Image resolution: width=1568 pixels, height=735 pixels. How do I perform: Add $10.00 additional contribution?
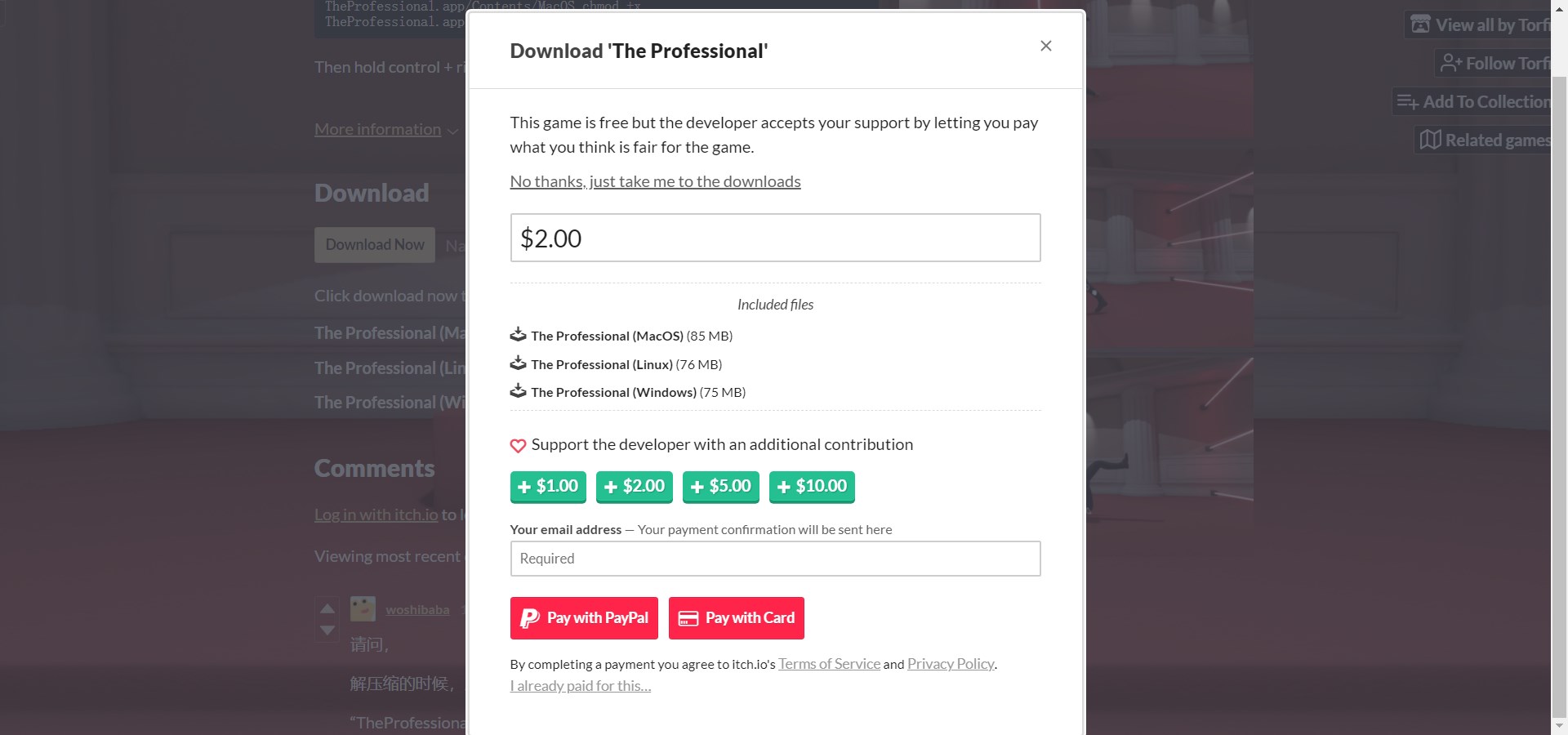812,487
